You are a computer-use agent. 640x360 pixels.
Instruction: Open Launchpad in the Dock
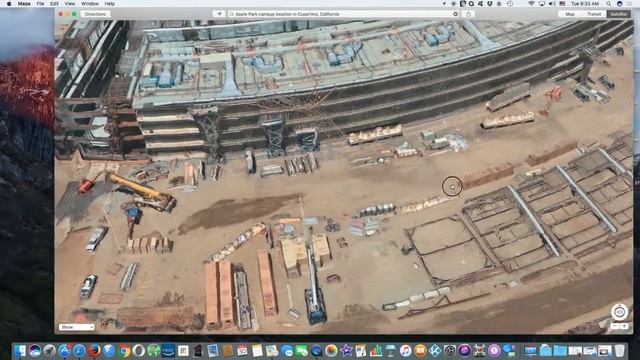tap(49, 350)
